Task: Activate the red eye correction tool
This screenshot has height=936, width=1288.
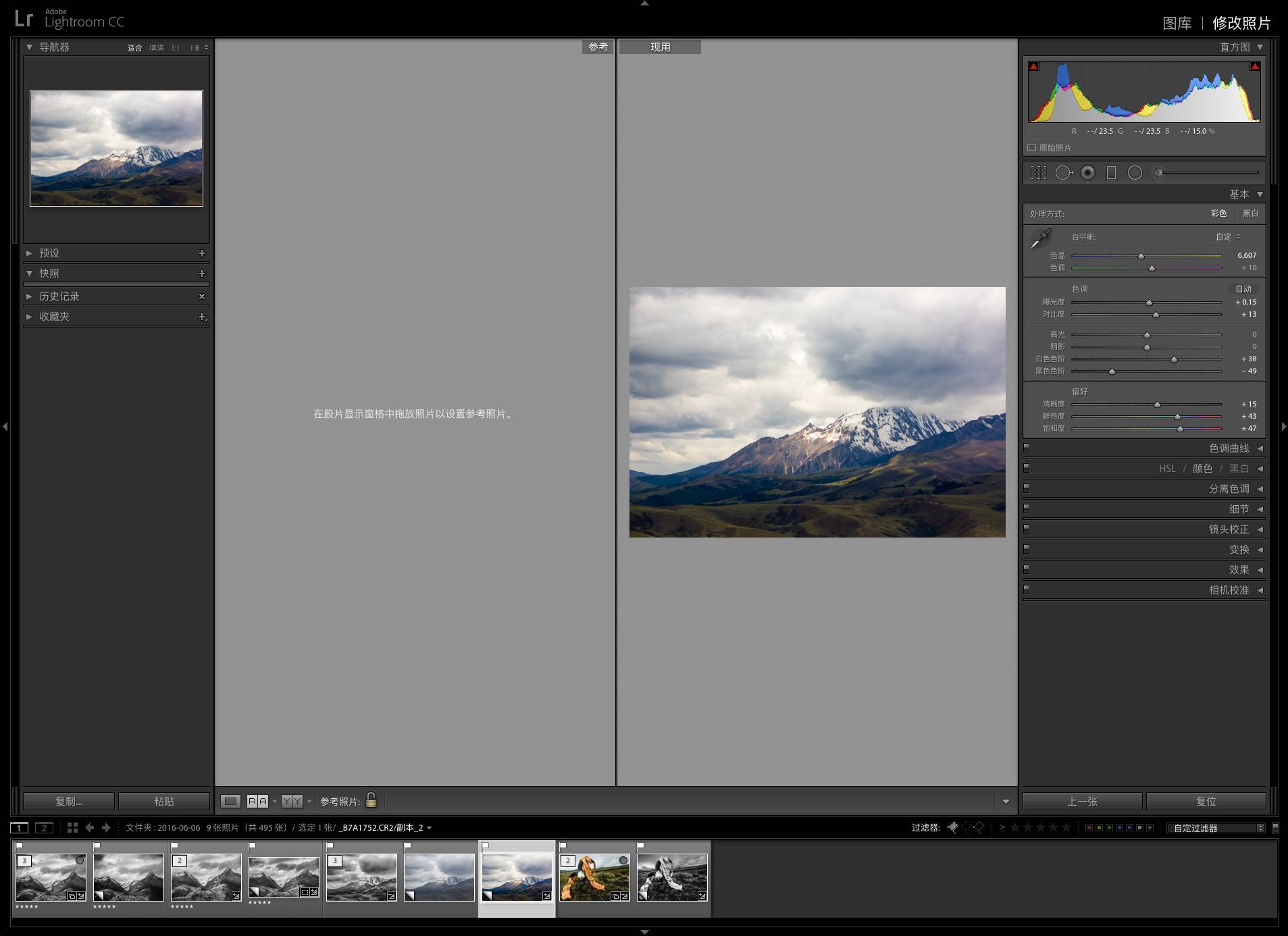Action: pos(1087,173)
